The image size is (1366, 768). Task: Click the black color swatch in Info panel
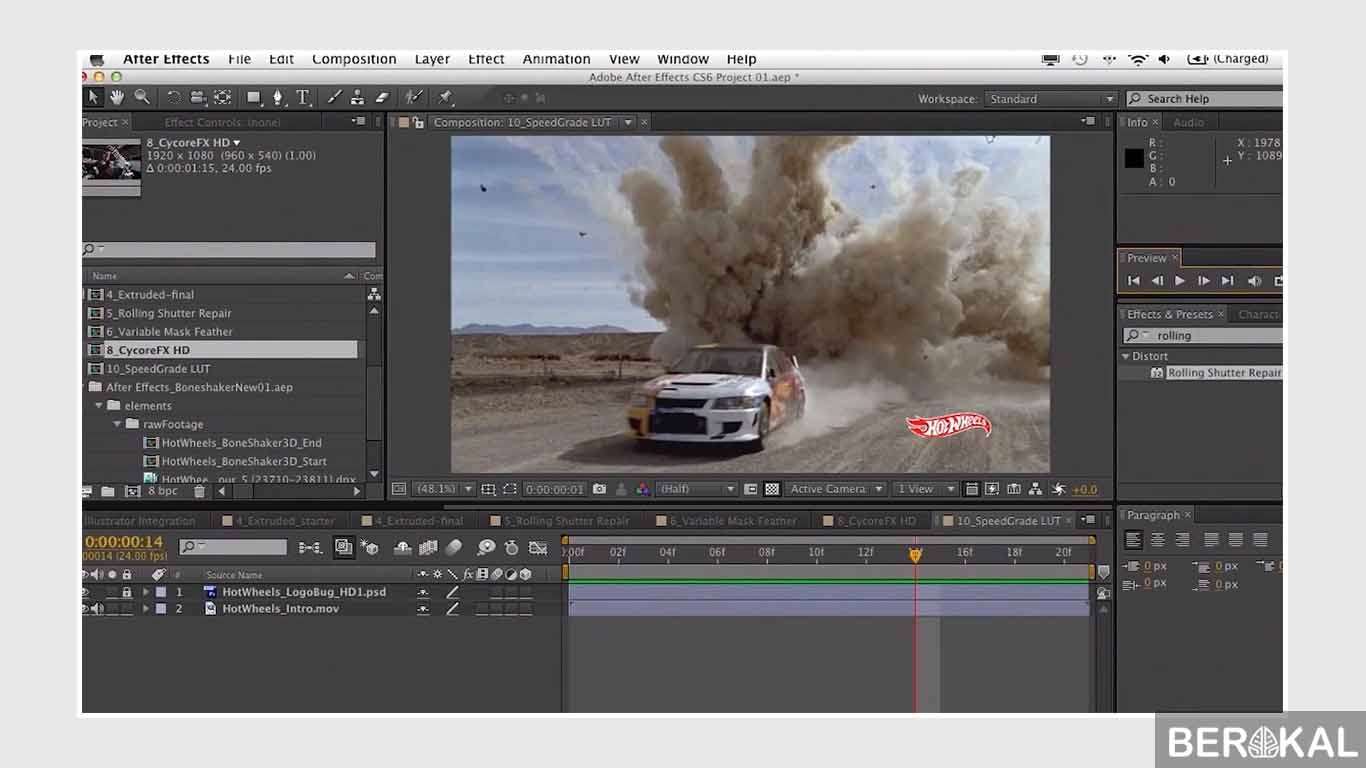coord(1134,157)
